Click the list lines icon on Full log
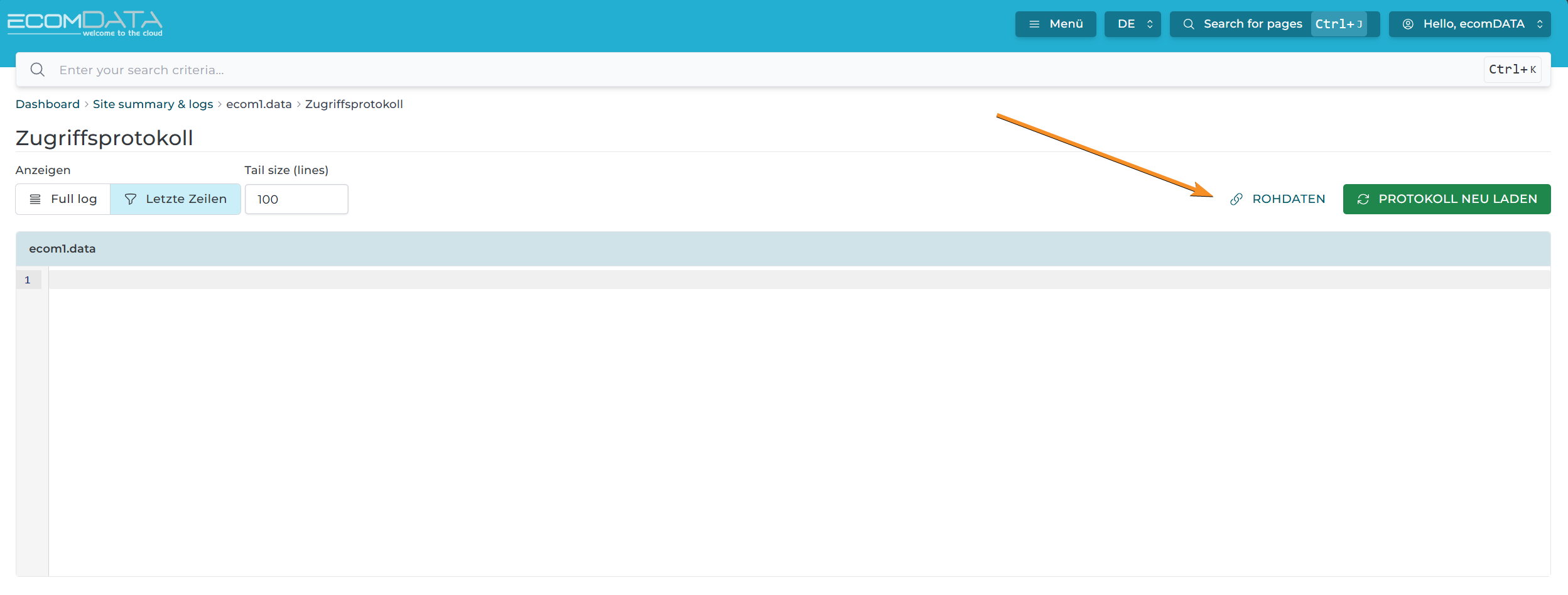This screenshot has height=595, width=1568. tap(35, 199)
